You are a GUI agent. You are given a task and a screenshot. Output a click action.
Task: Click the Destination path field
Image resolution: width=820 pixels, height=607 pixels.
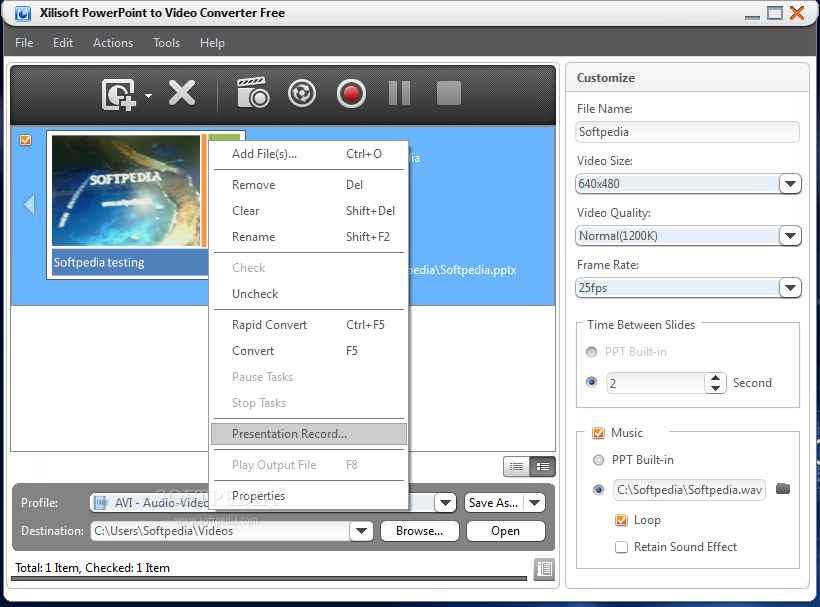click(220, 531)
